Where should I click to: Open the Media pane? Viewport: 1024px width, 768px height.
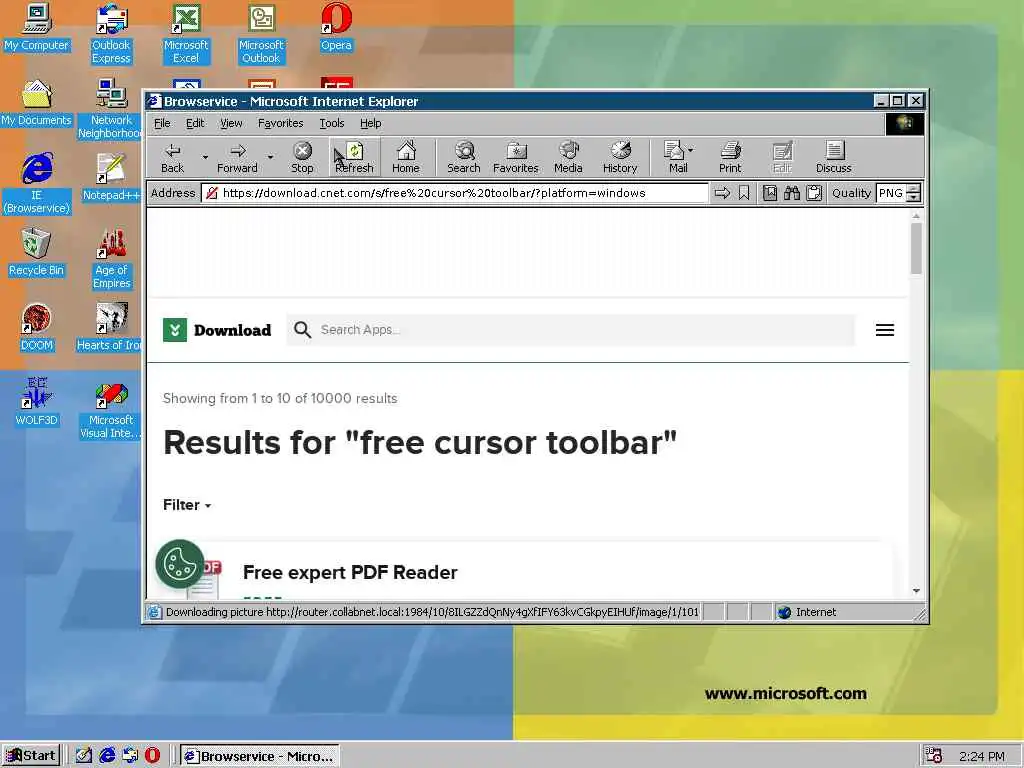pos(568,157)
